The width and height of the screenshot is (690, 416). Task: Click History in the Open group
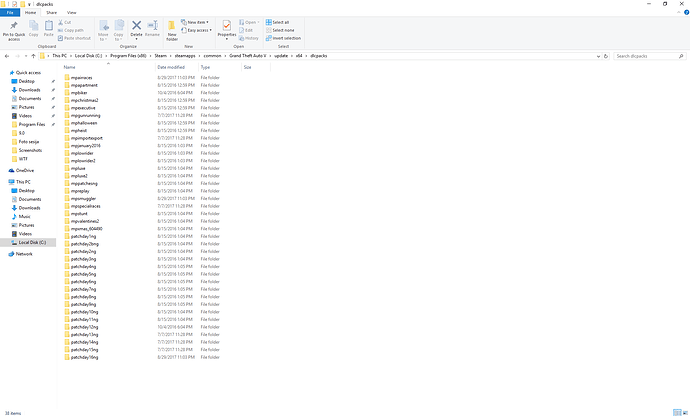coord(249,38)
